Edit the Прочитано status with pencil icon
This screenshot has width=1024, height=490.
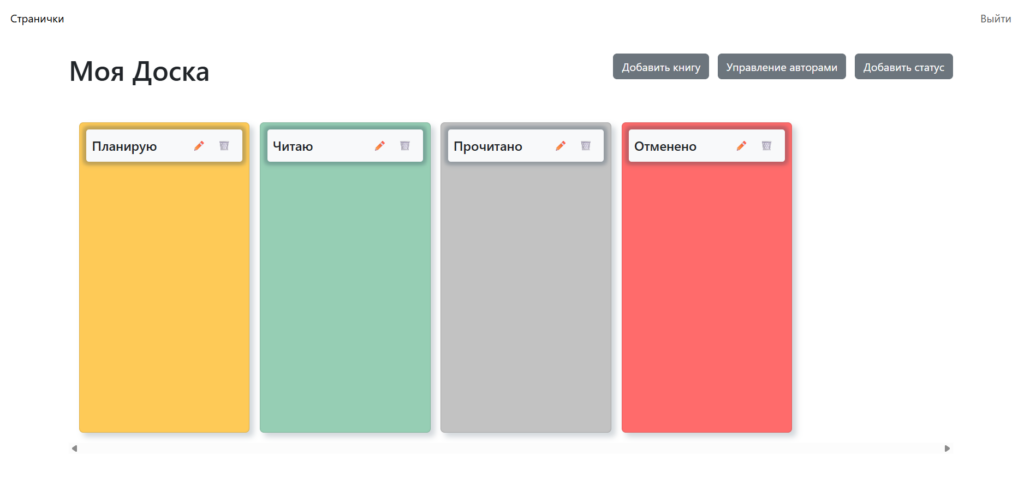click(x=561, y=146)
